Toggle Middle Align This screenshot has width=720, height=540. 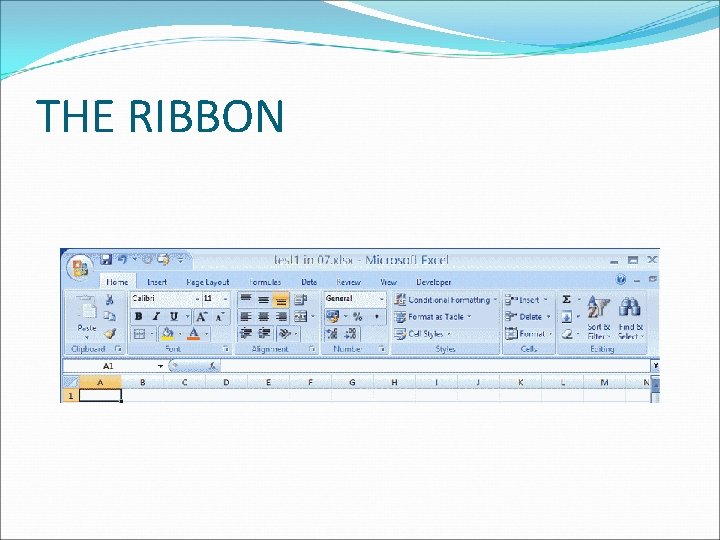pos(263,299)
